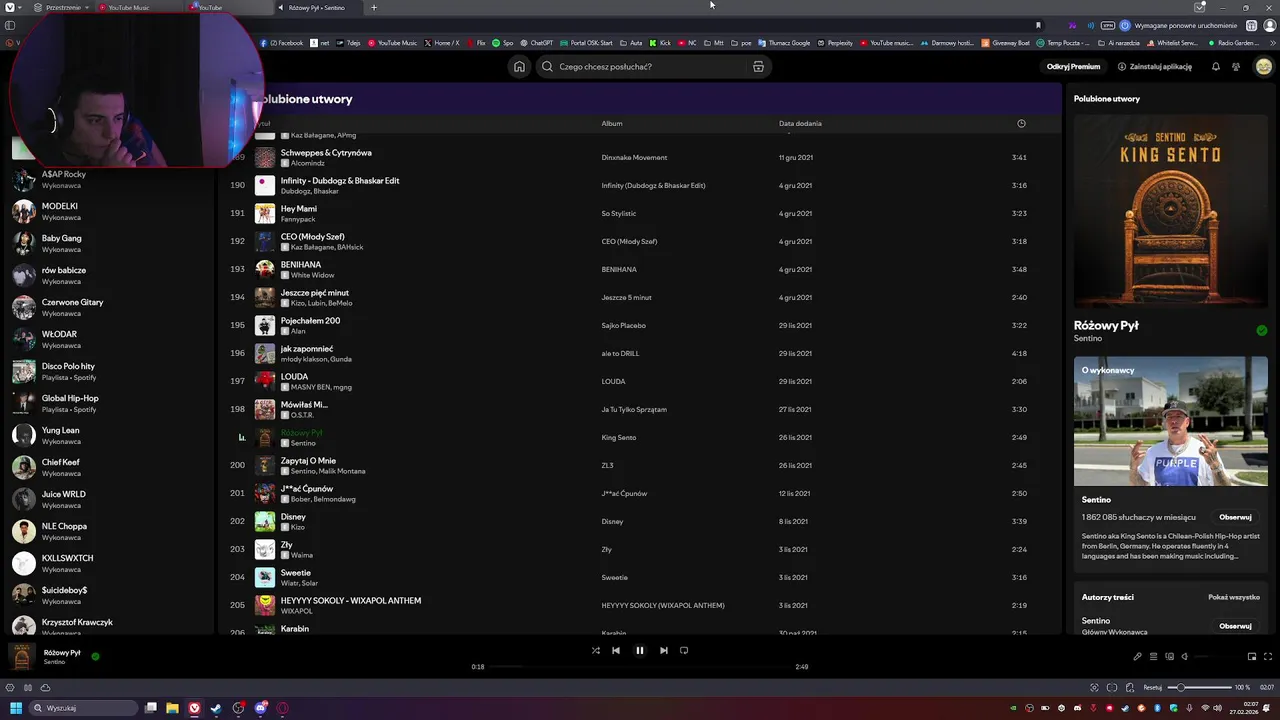Follow Sentino with first Obserwuj button
Screen dimensions: 1280x720
pyautogui.click(x=1235, y=518)
